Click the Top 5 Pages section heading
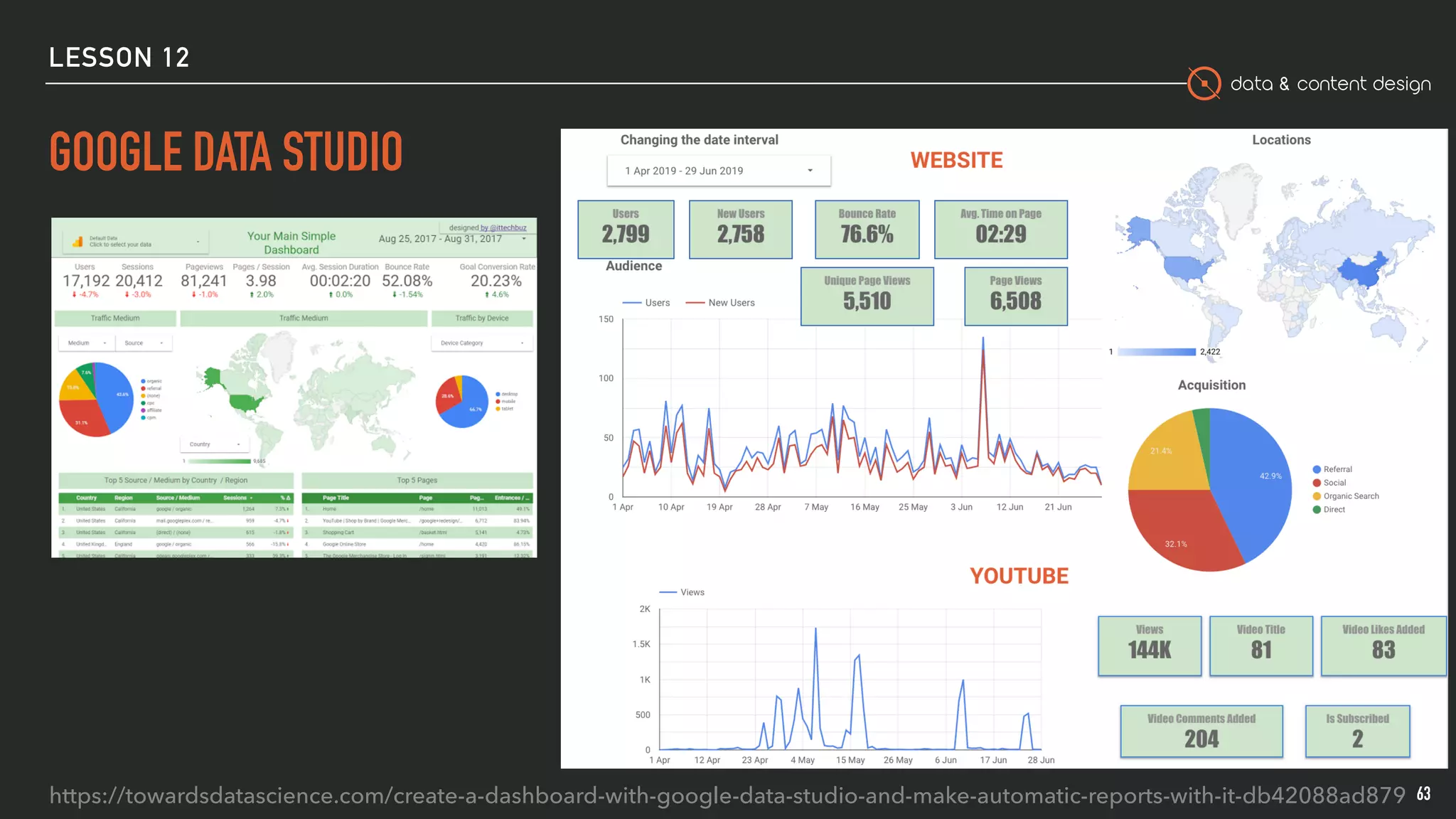 pyautogui.click(x=417, y=481)
